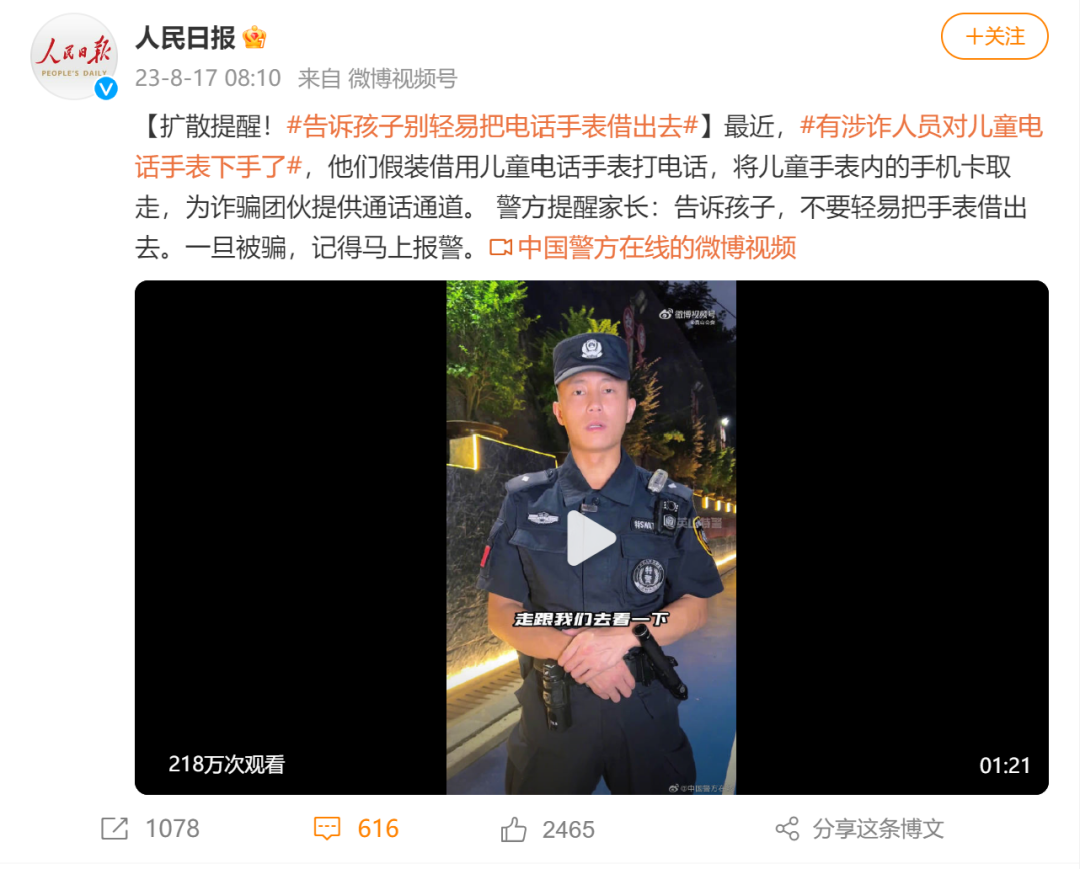Click the People's Daily avatar logo

tap(74, 56)
